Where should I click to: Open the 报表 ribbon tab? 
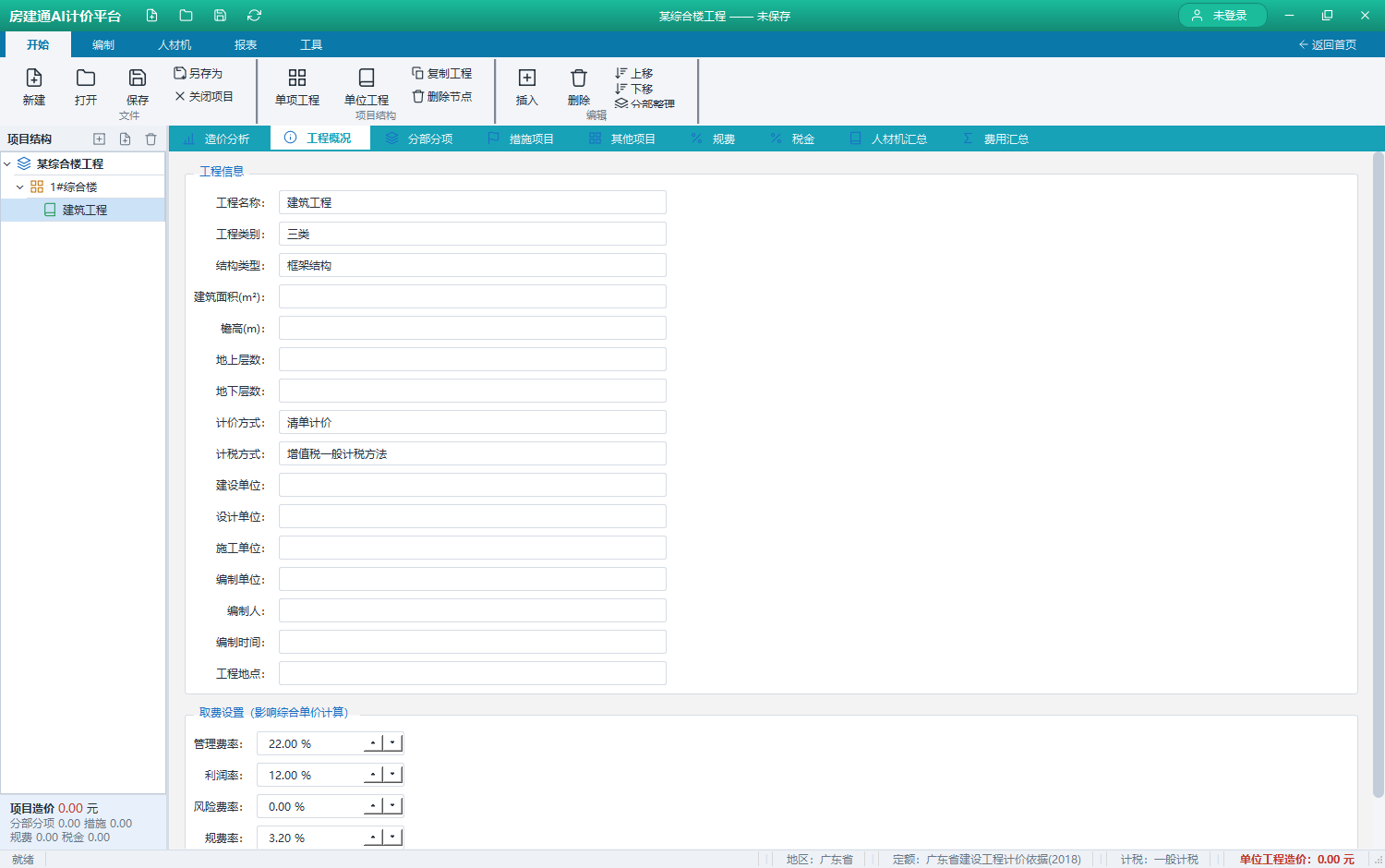246,44
